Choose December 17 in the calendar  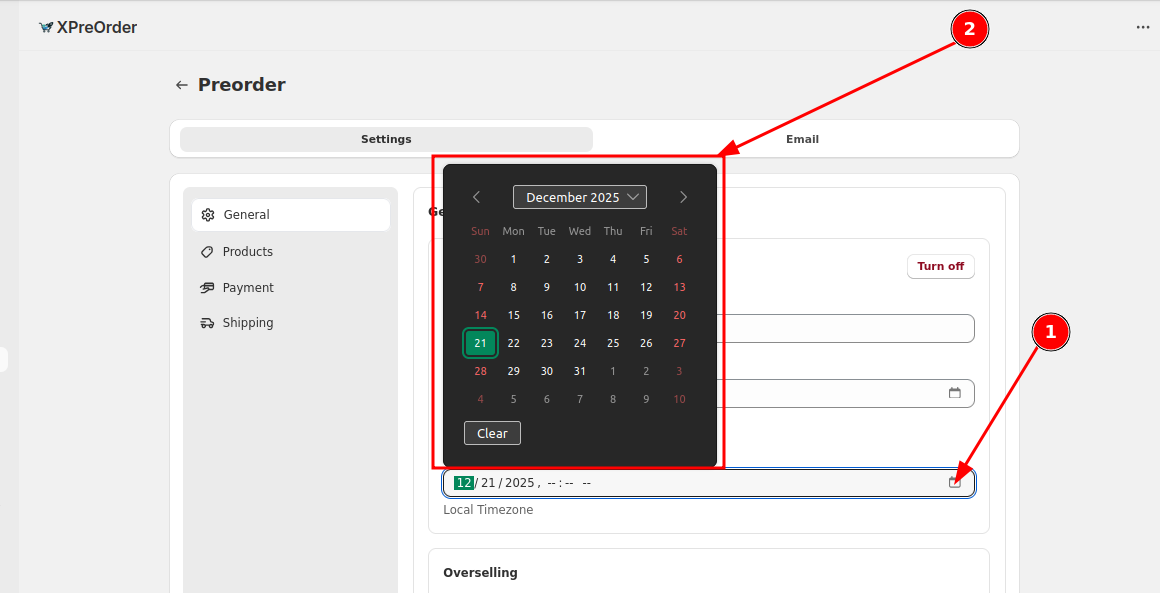click(580, 315)
